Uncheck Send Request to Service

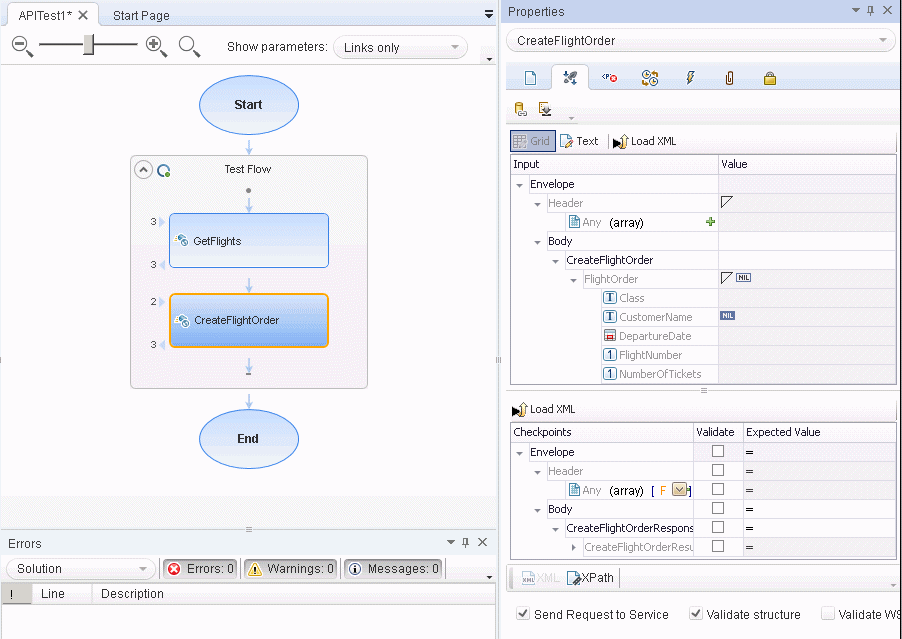(x=523, y=614)
